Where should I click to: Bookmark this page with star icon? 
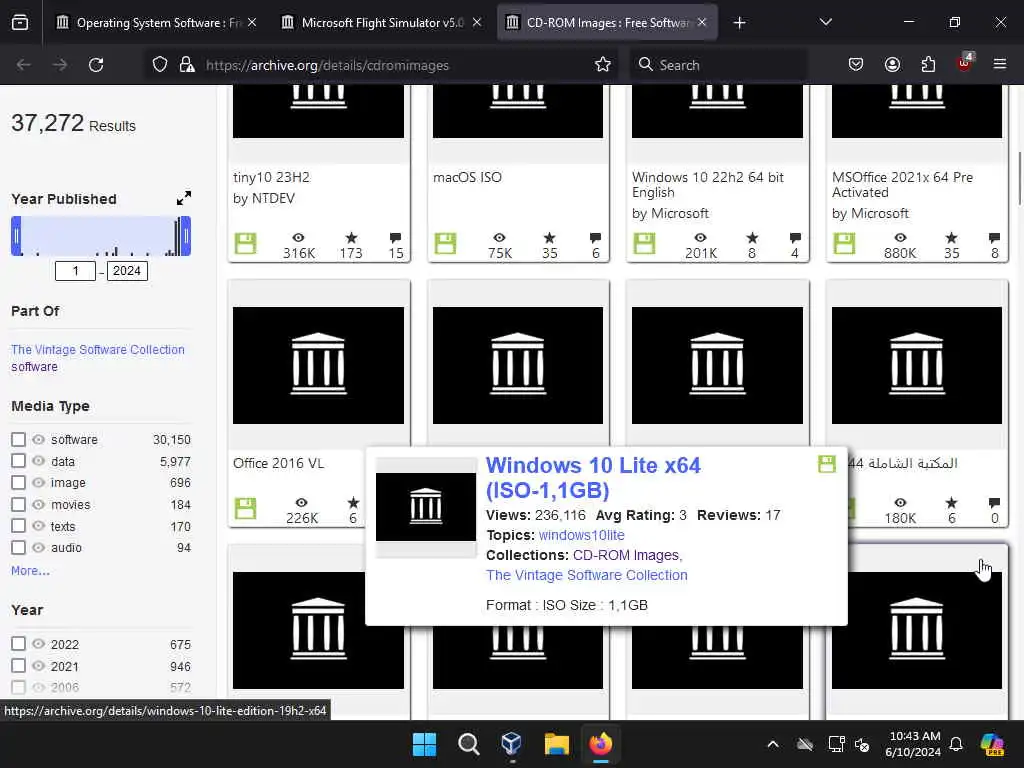click(x=602, y=65)
